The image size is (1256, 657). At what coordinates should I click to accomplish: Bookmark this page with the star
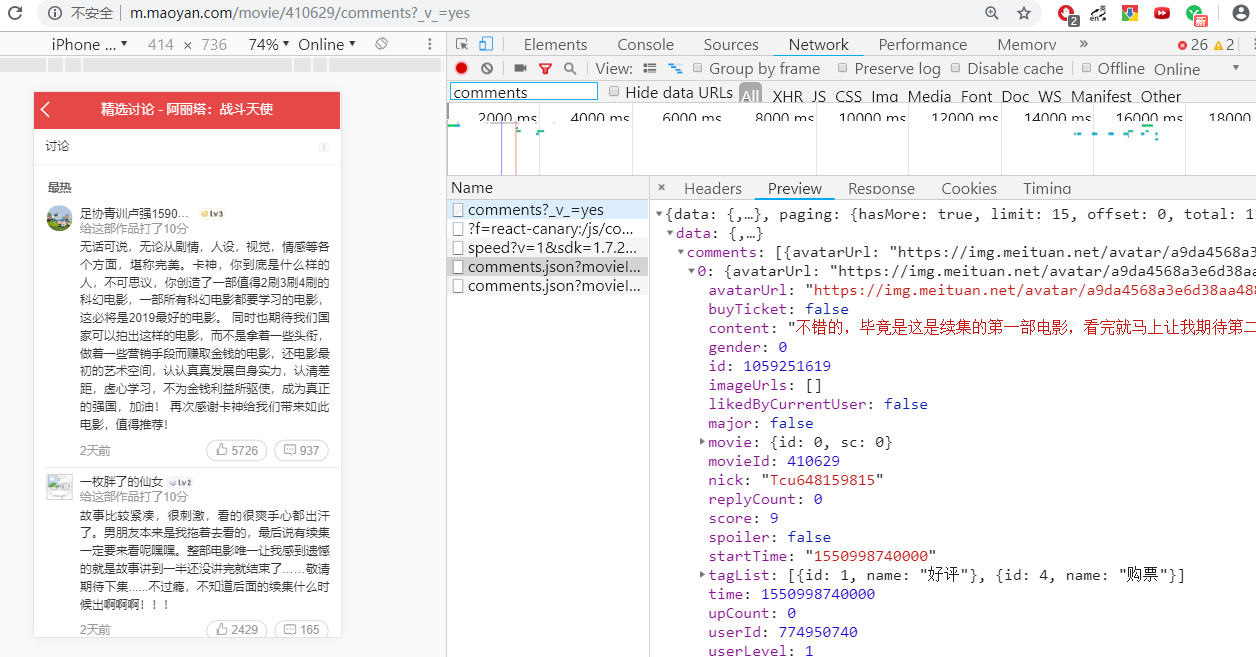pos(1024,13)
